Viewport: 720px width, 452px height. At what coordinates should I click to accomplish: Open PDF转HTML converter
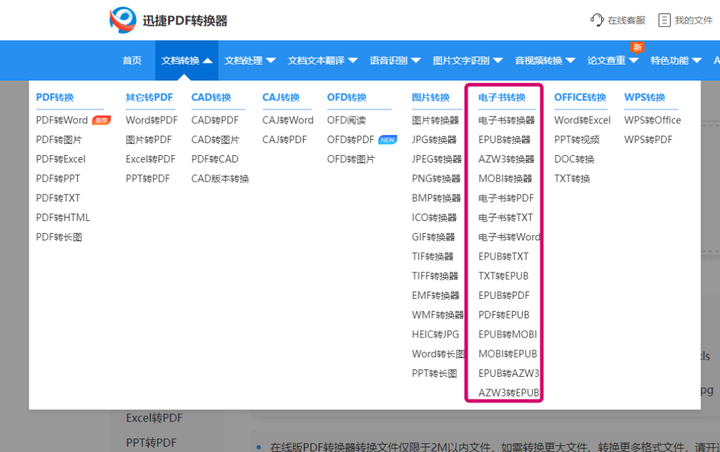[x=63, y=218]
